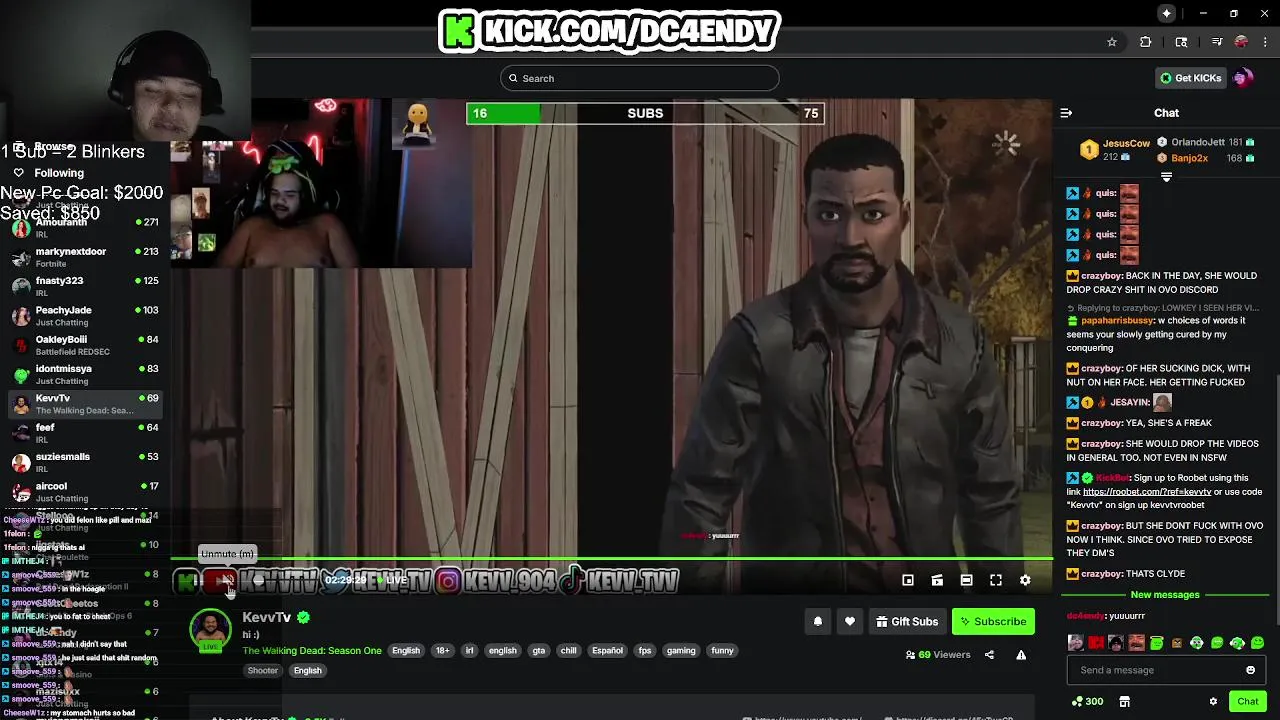The width and height of the screenshot is (1280, 720).
Task: Click the funny tag
Action: [722, 651]
